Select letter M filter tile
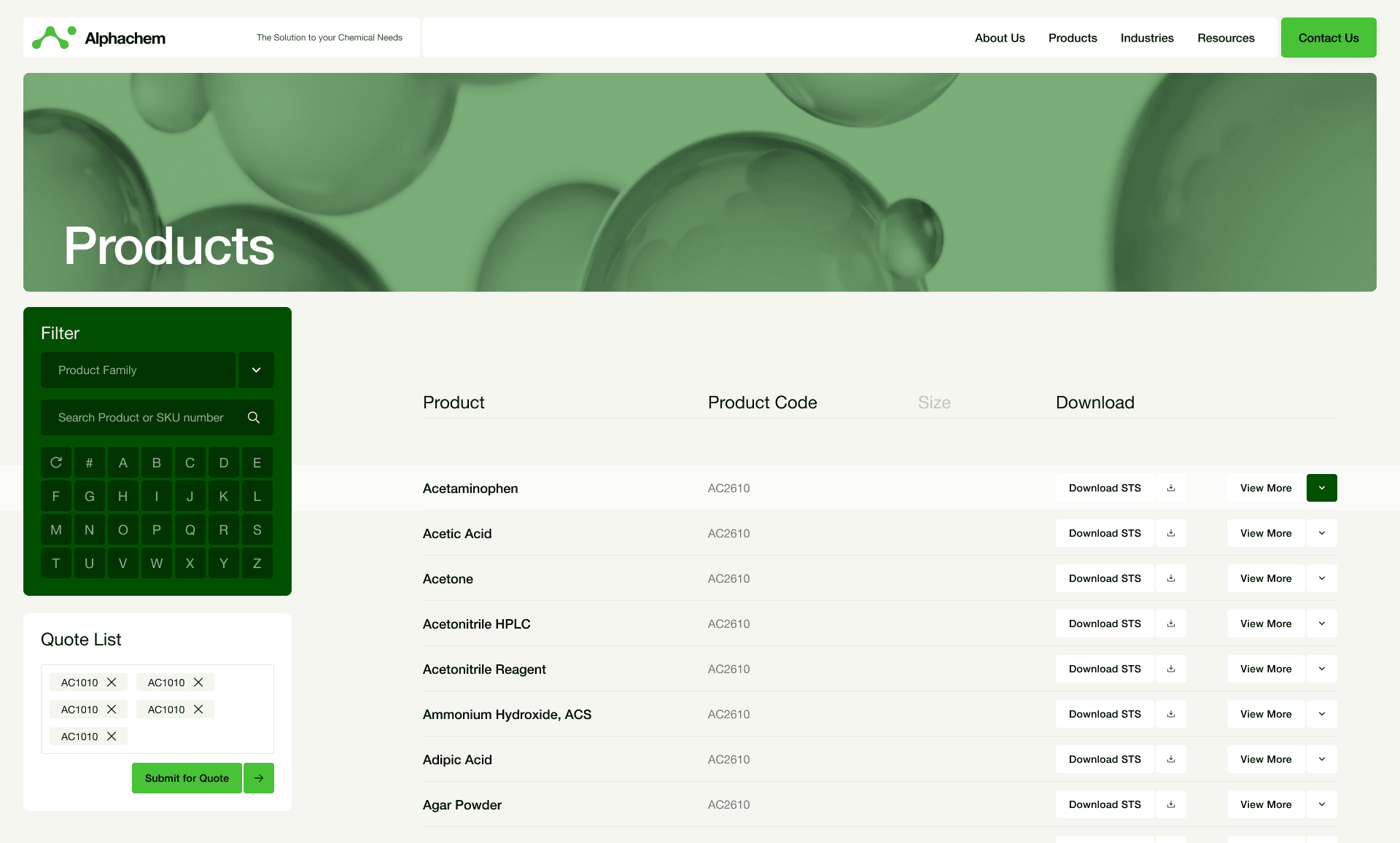1400x843 pixels. tap(56, 530)
